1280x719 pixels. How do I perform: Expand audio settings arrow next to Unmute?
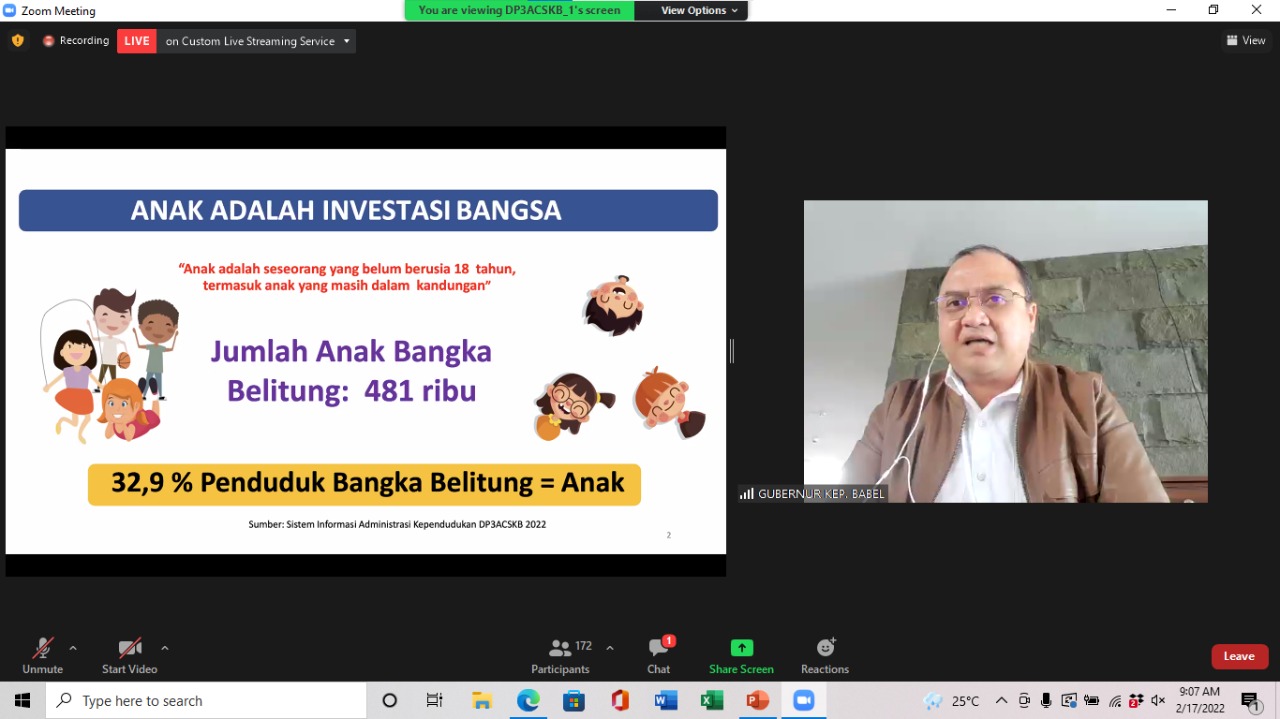click(73, 648)
